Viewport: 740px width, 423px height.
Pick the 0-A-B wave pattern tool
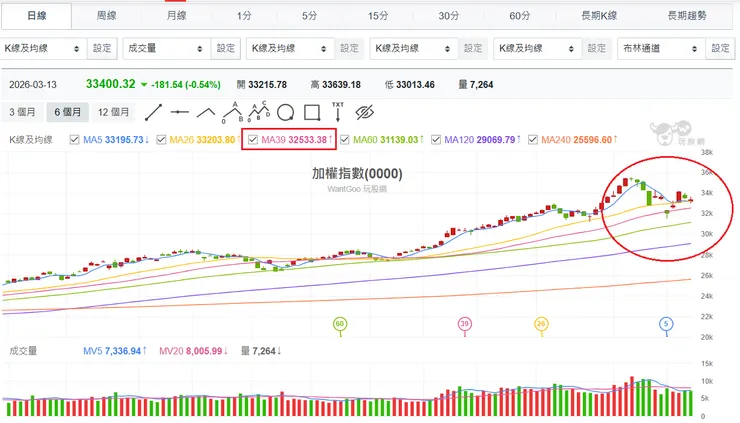tap(233, 112)
